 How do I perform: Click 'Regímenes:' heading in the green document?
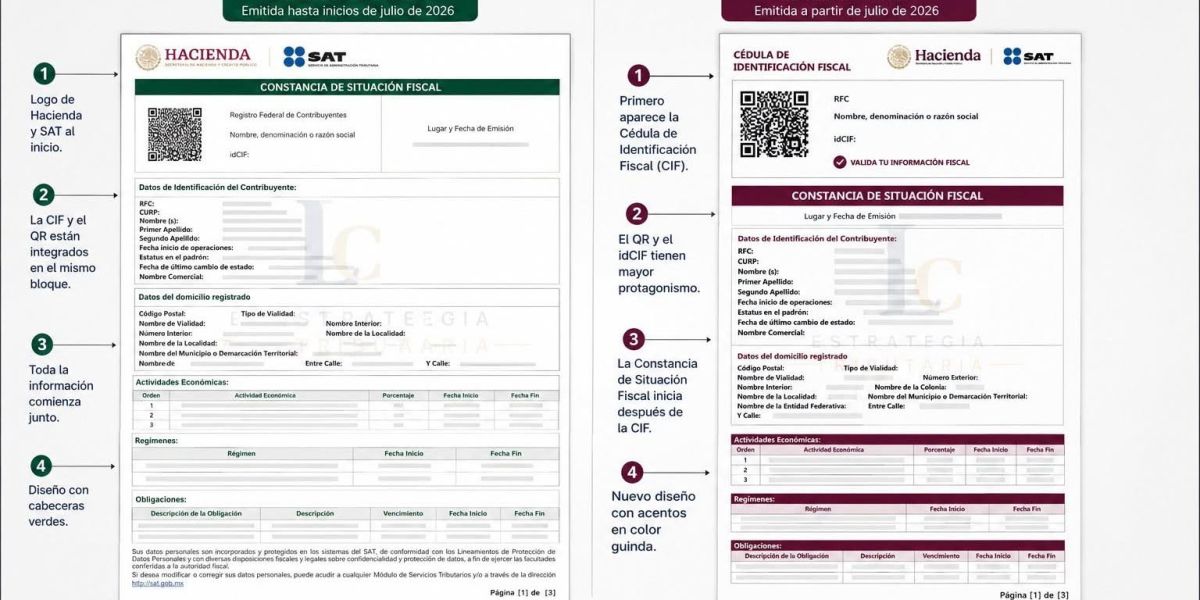pos(156,440)
